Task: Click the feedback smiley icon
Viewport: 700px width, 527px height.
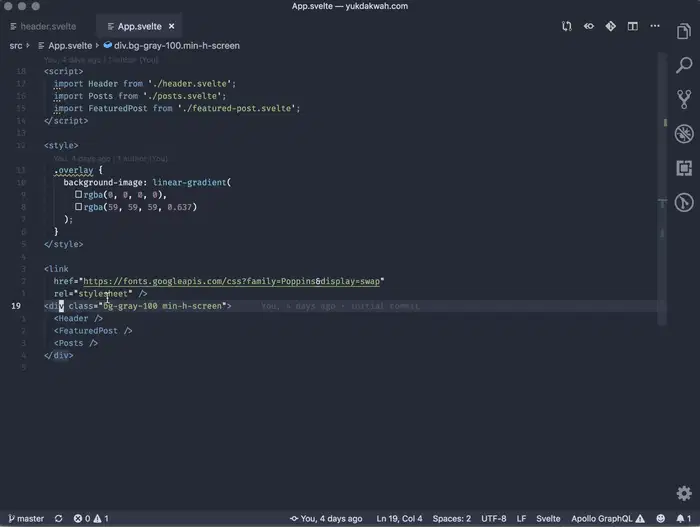Action: [x=660, y=519]
